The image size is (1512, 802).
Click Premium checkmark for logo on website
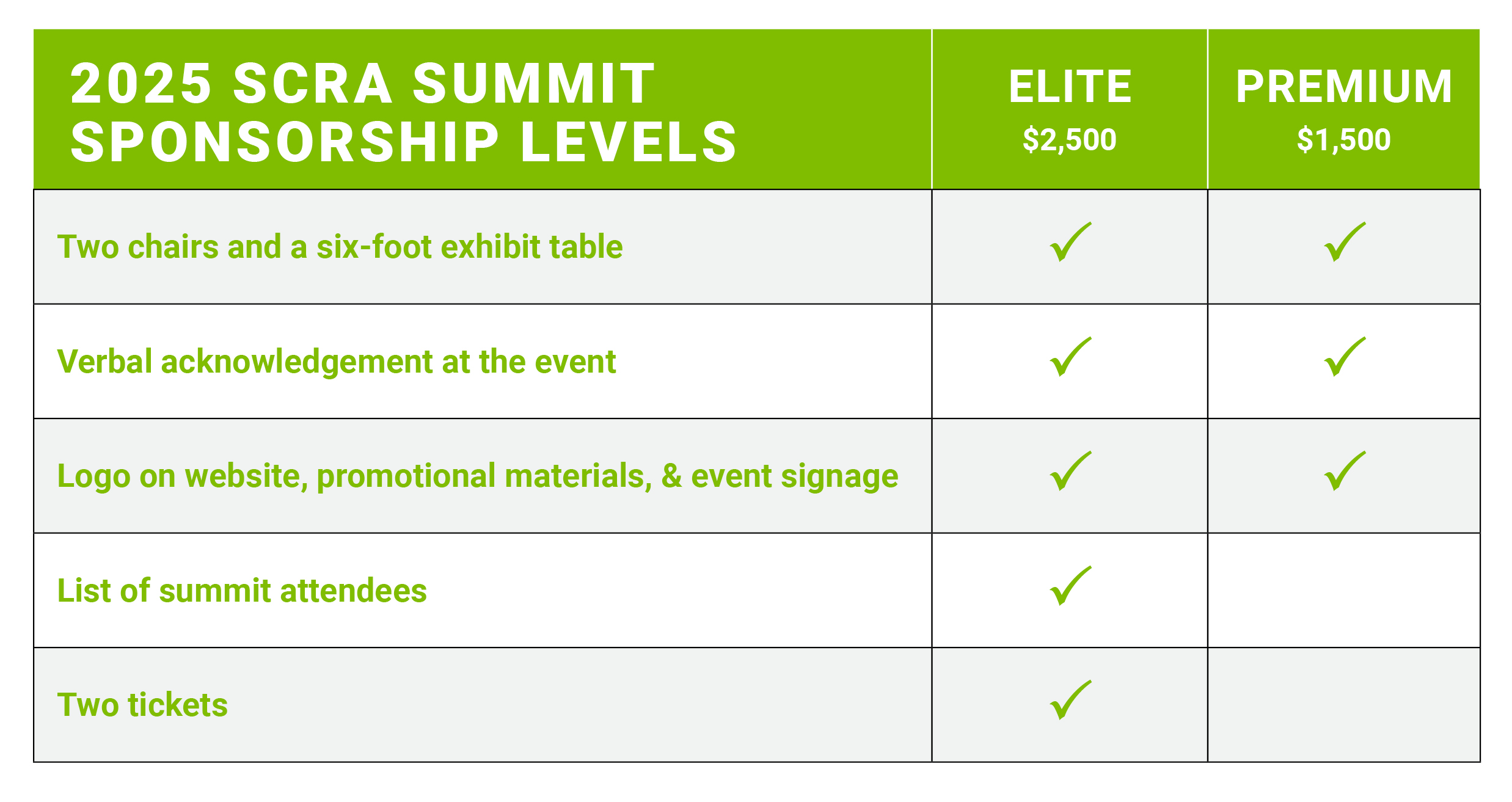click(x=1345, y=471)
